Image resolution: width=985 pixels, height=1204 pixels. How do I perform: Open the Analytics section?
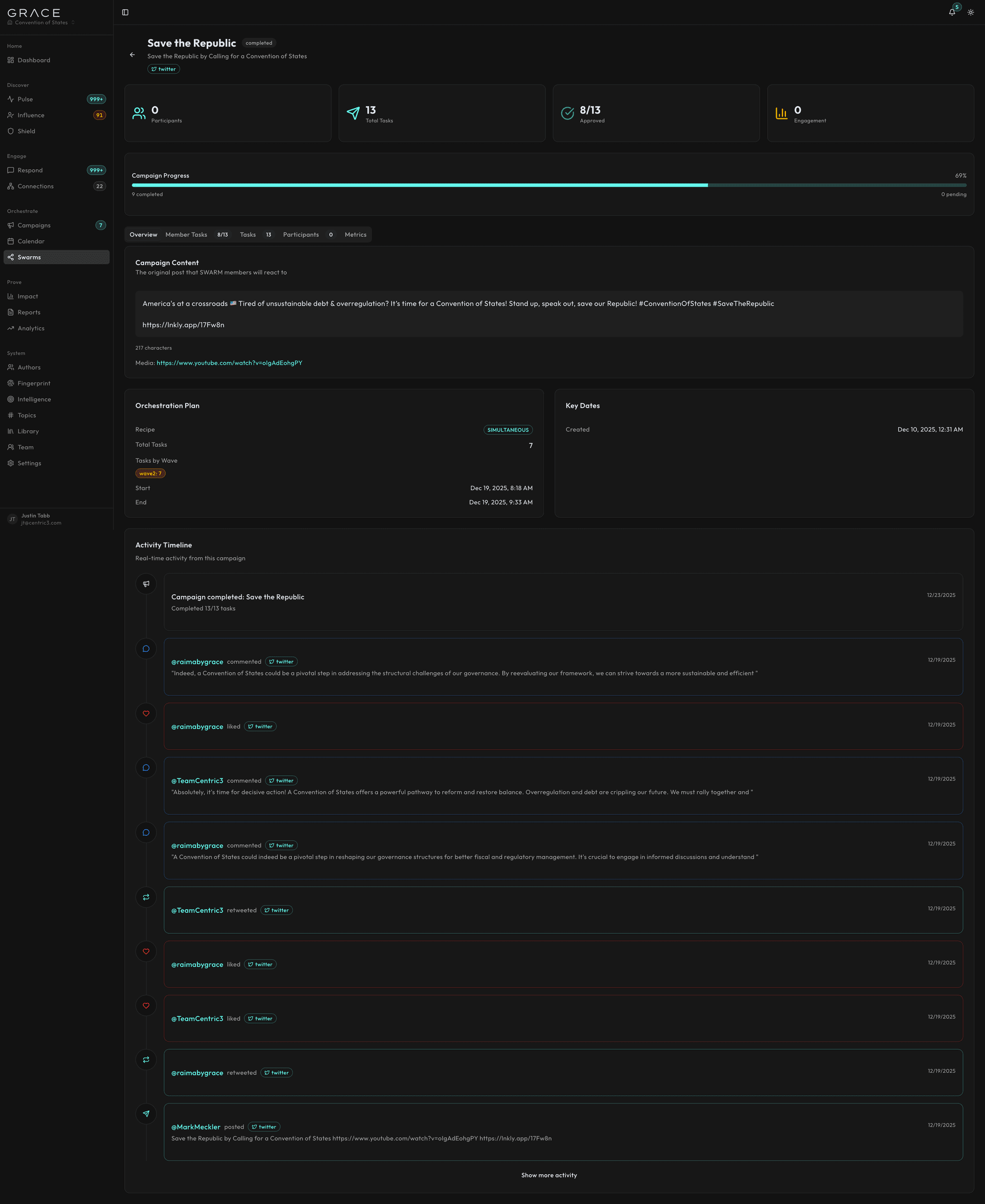click(31, 328)
